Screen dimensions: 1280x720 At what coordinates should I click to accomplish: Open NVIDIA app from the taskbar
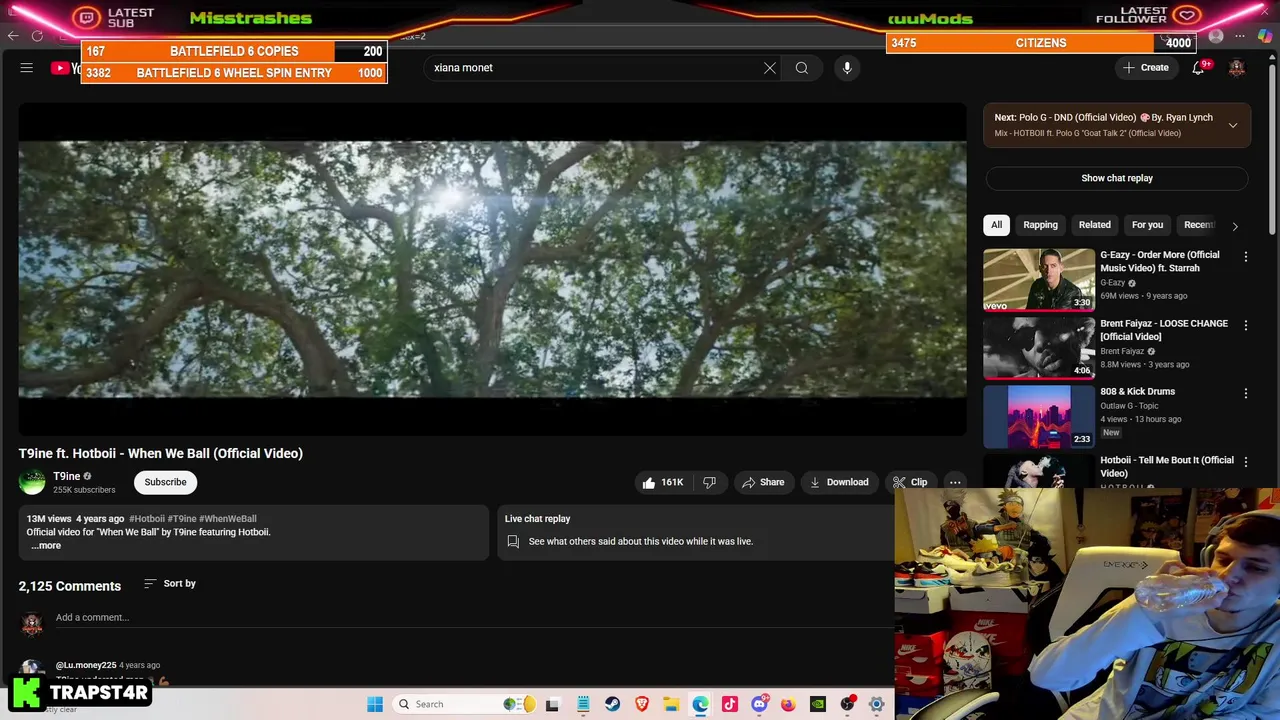point(818,704)
